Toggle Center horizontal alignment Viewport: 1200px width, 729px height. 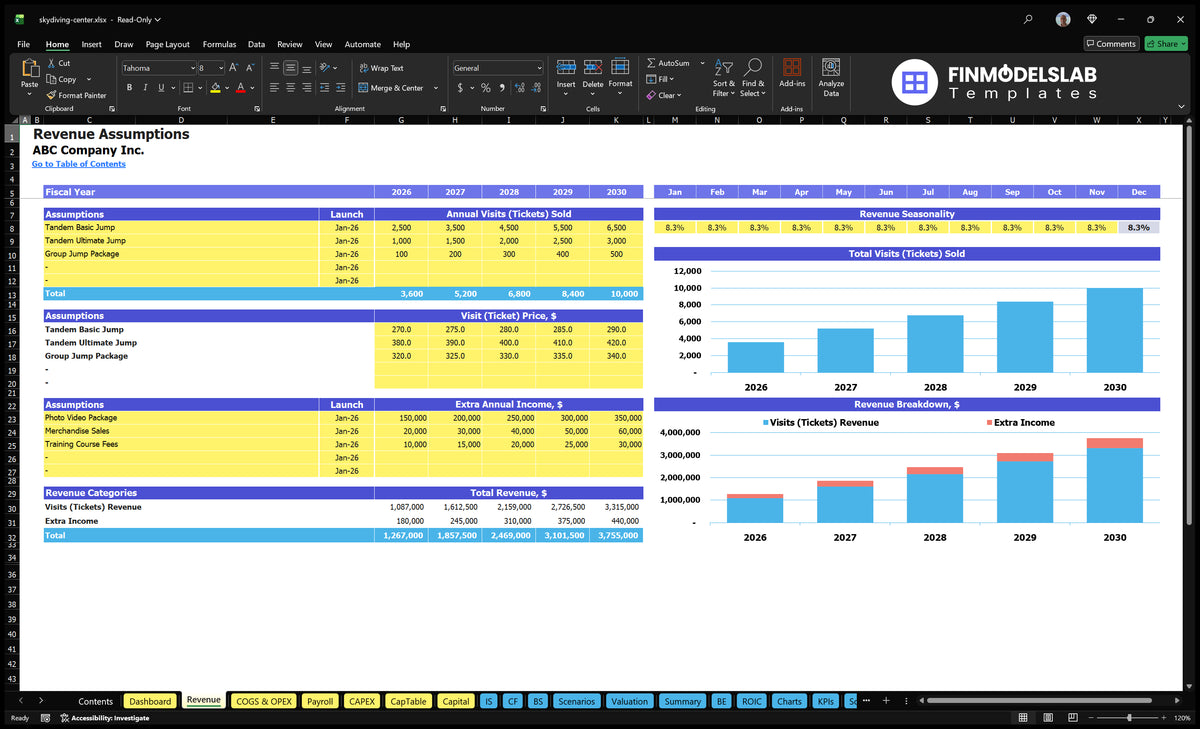290,88
